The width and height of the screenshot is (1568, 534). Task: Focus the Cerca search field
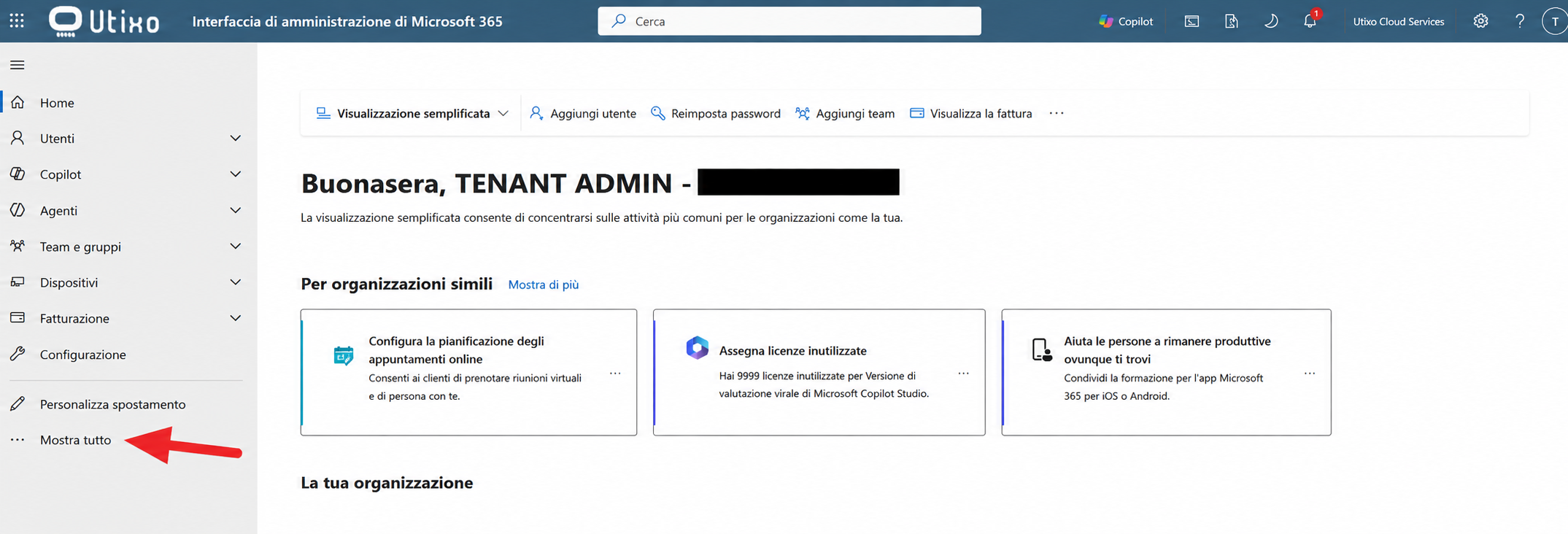click(789, 21)
